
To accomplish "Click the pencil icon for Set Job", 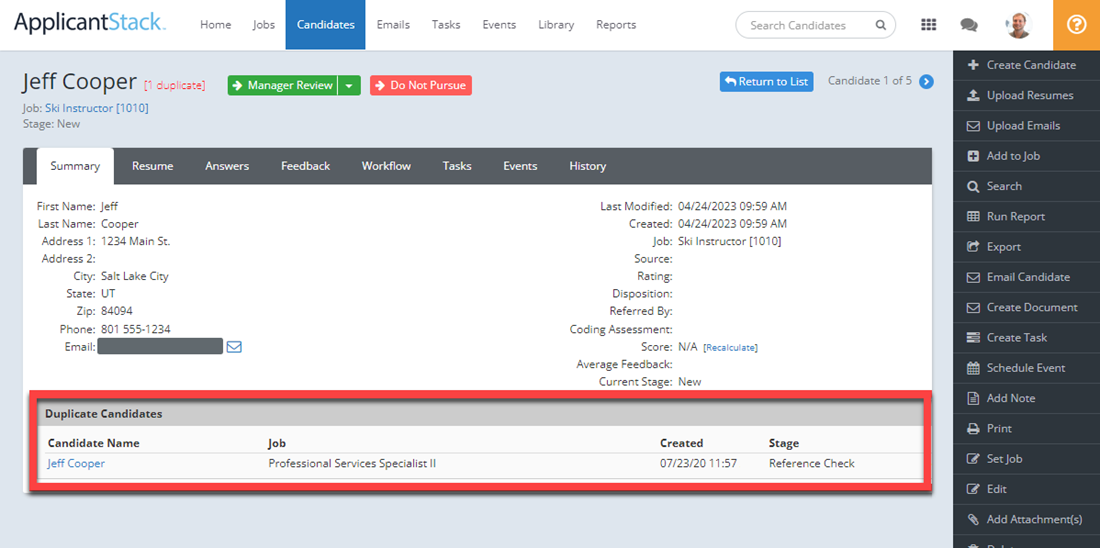I will click(x=973, y=459).
